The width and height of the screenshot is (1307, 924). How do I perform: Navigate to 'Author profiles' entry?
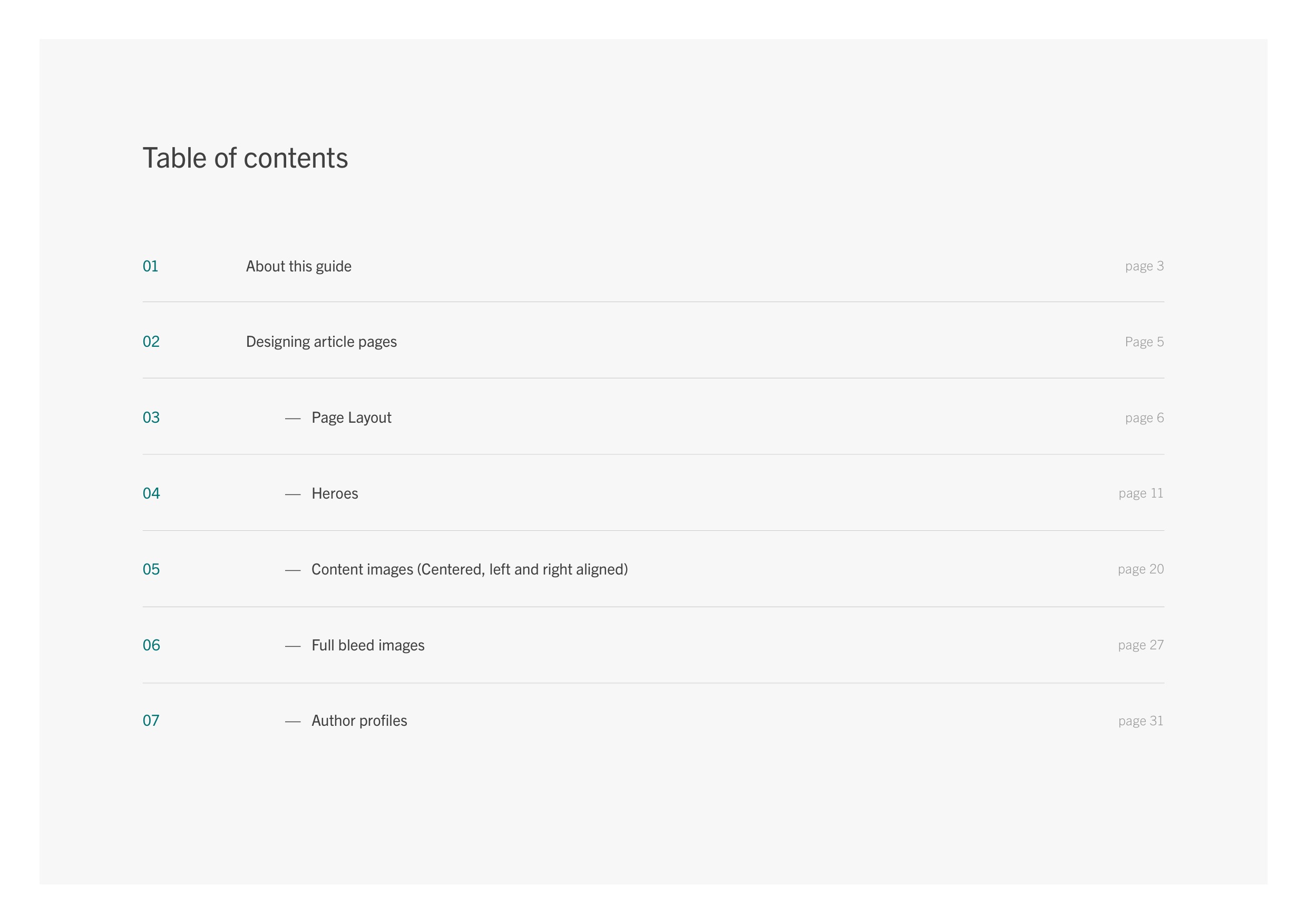[359, 721]
